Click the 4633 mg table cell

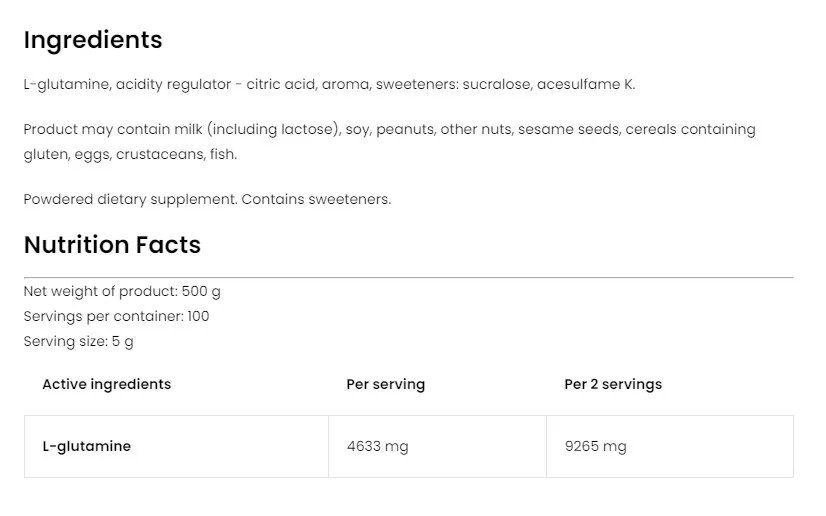click(377, 446)
